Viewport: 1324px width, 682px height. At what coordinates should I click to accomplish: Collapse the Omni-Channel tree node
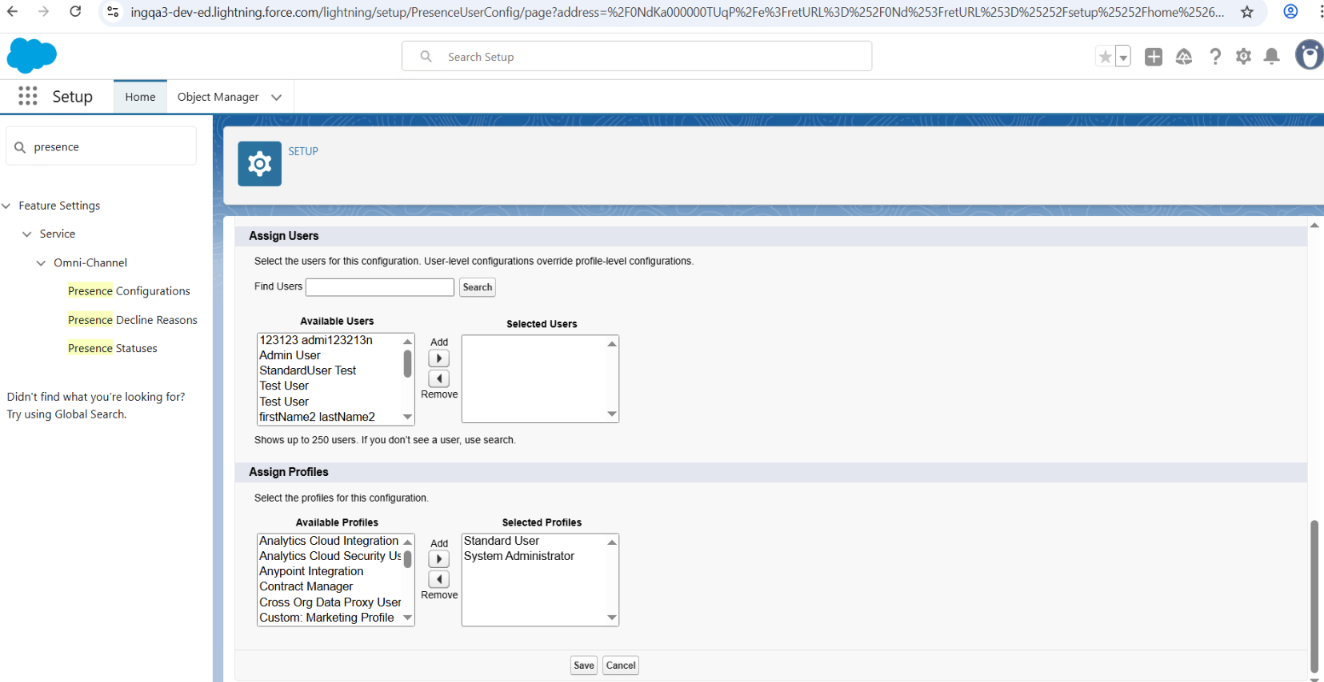pyautogui.click(x=41, y=263)
